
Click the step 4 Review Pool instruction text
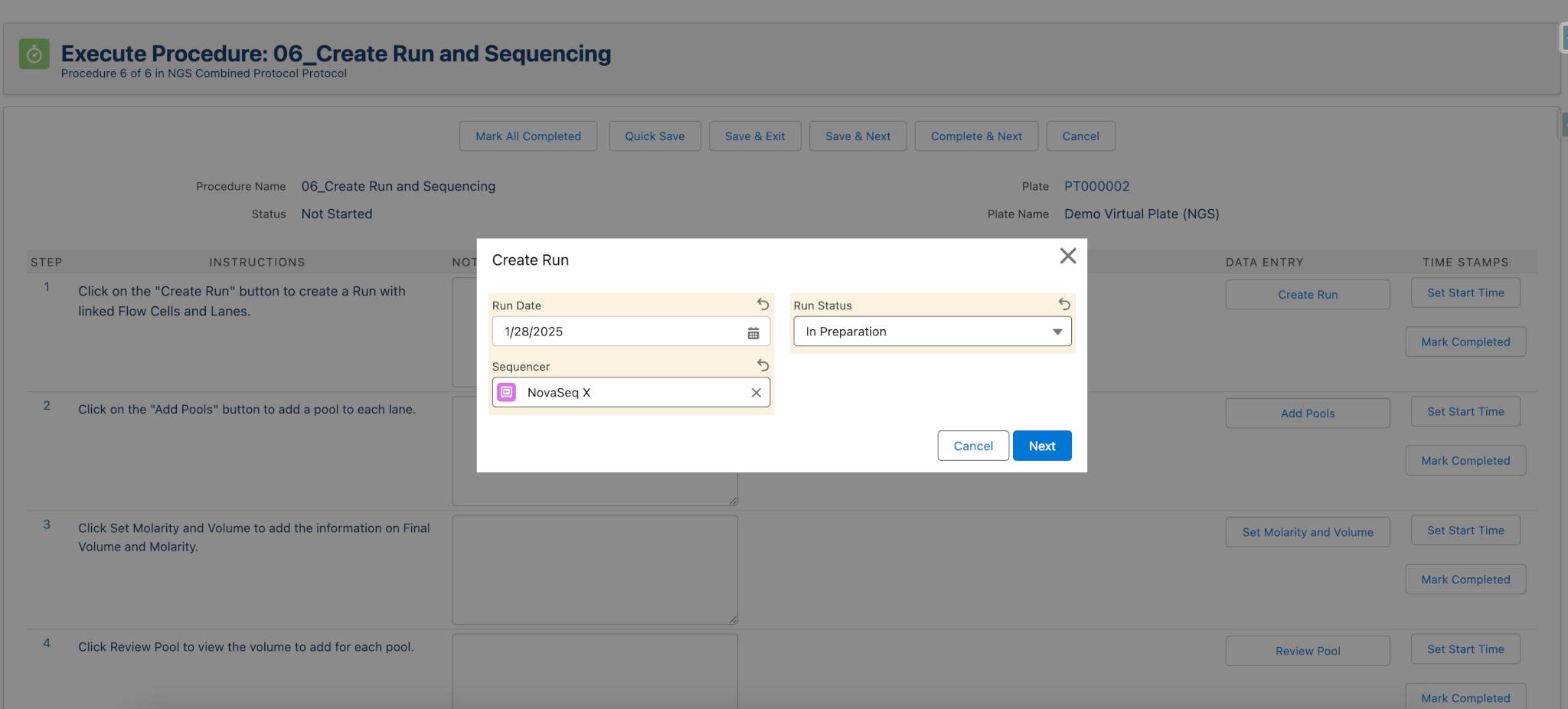point(246,647)
